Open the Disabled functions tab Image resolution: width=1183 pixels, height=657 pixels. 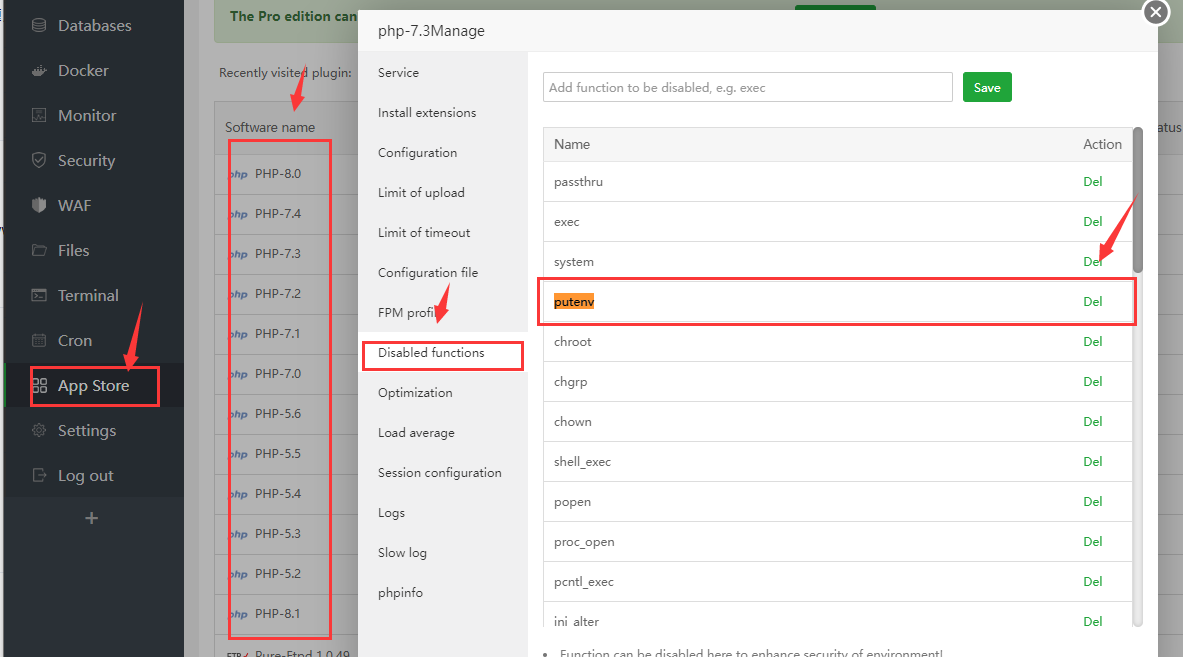[431, 353]
